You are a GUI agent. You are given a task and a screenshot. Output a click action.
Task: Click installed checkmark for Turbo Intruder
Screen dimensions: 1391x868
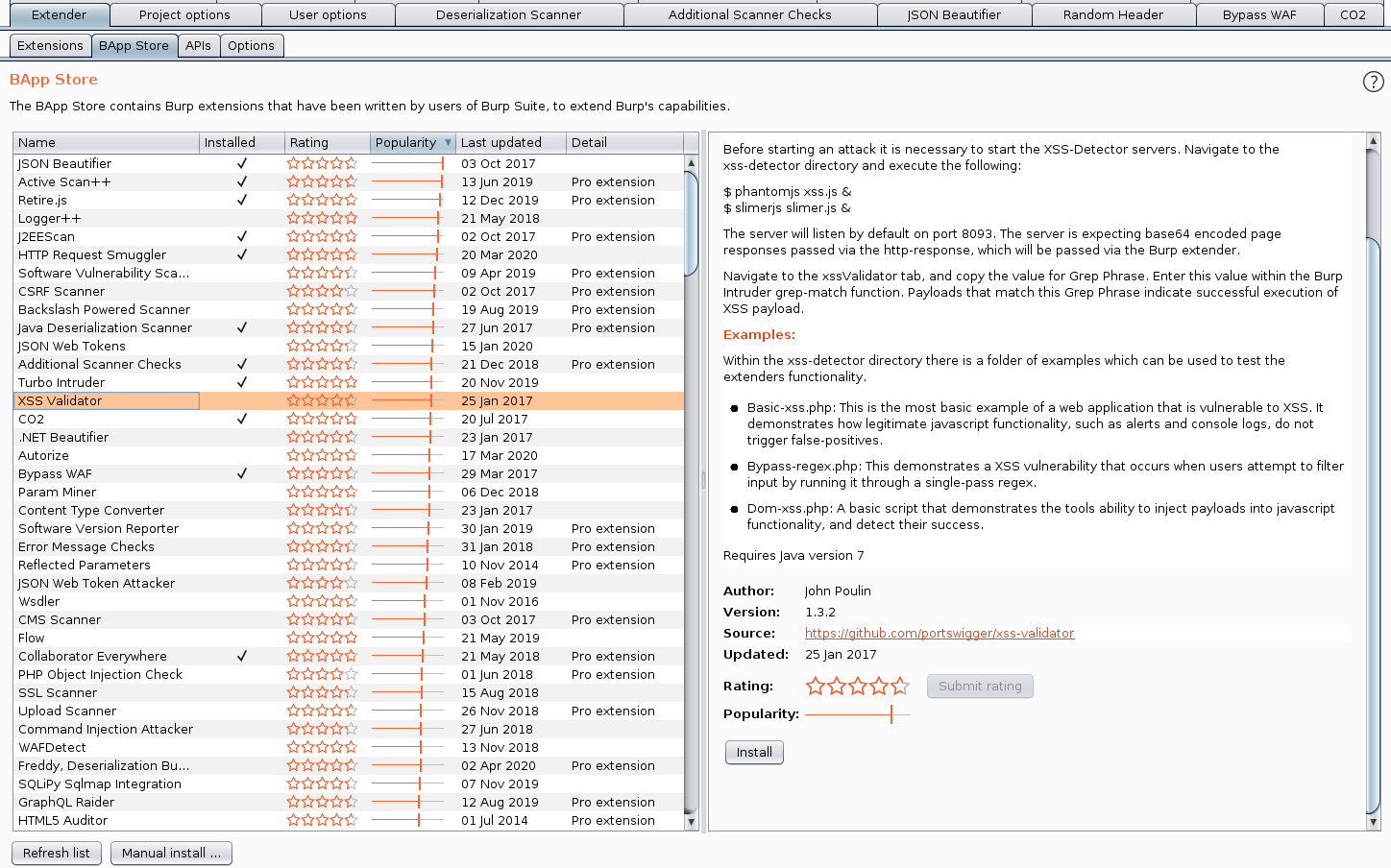pyautogui.click(x=242, y=382)
